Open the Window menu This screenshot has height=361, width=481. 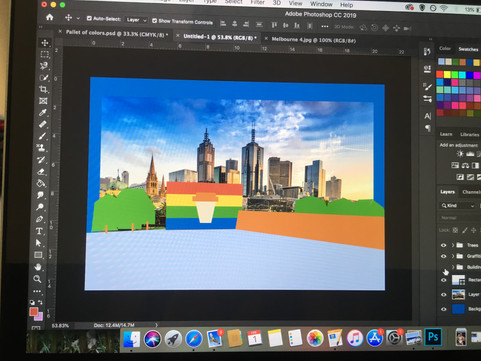(x=321, y=4)
